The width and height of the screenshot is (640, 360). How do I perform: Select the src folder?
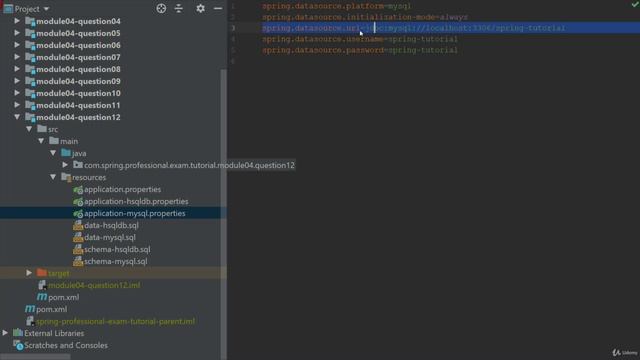53,129
